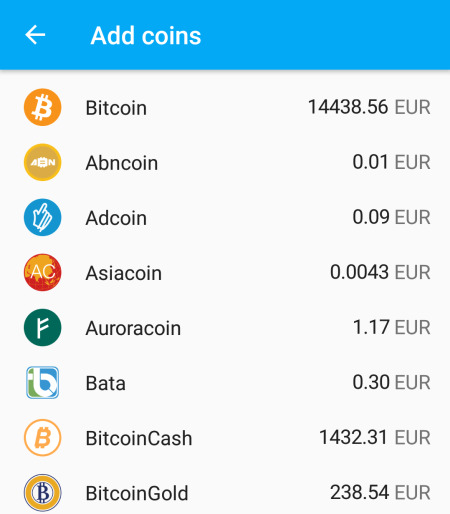This screenshot has width=450, height=514.
Task: Select BitcoinGold label
Action: coord(137,493)
